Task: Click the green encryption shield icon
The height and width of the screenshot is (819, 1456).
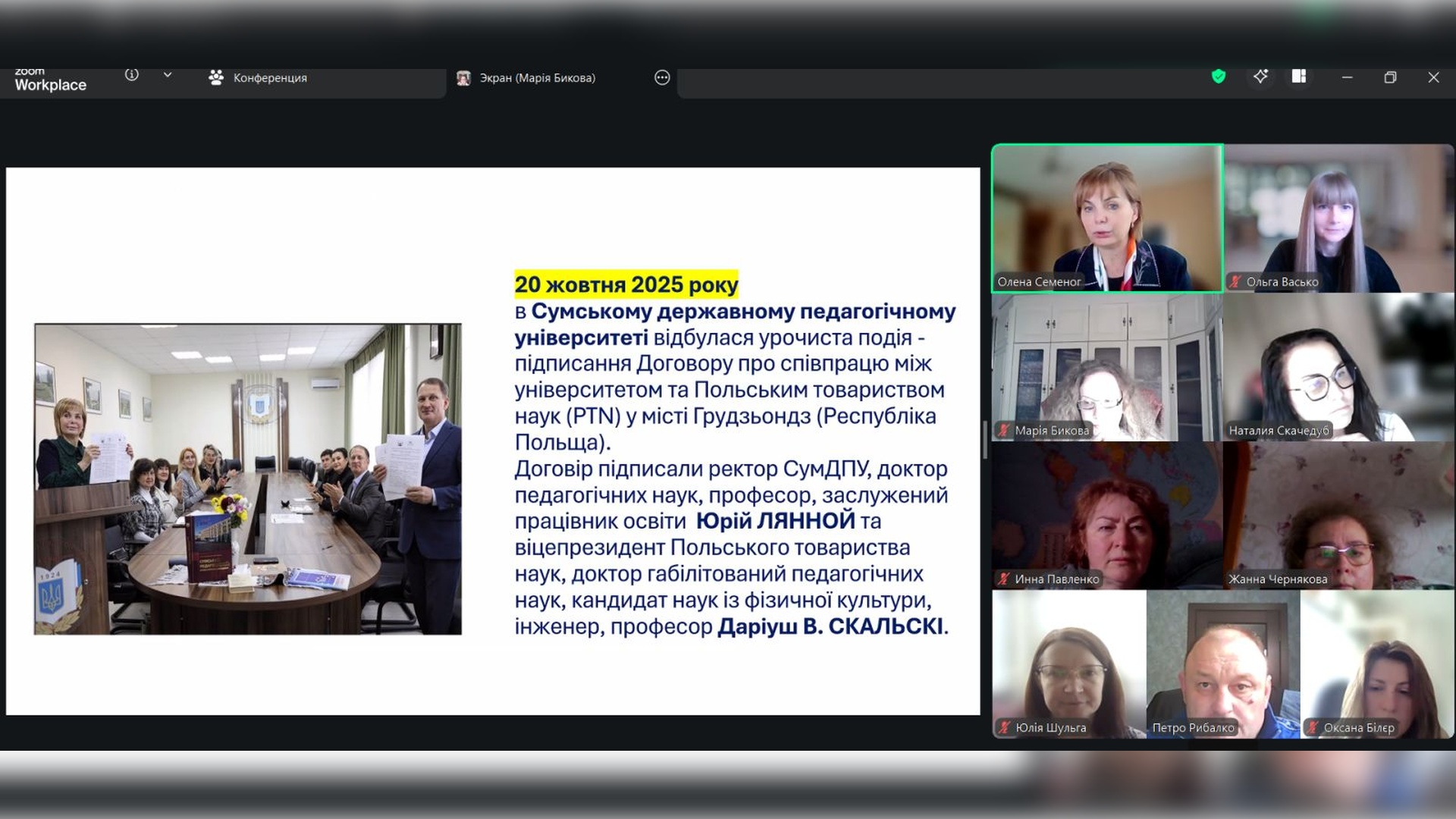Action: pos(1219,76)
